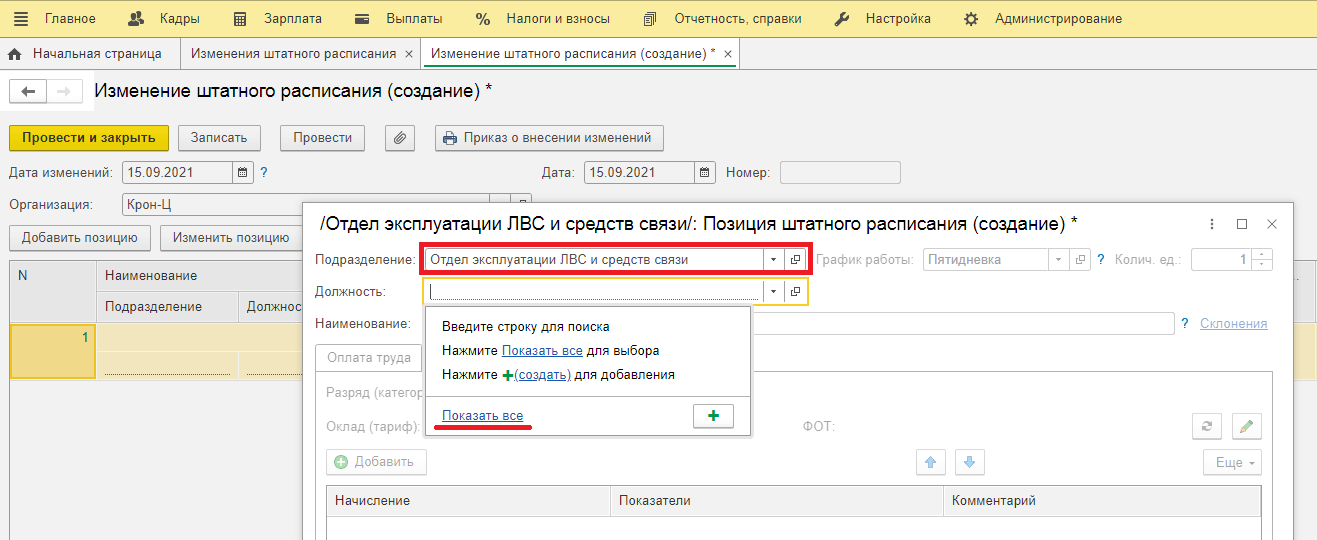Expand the Должность dropdown arrow

(x=773, y=291)
